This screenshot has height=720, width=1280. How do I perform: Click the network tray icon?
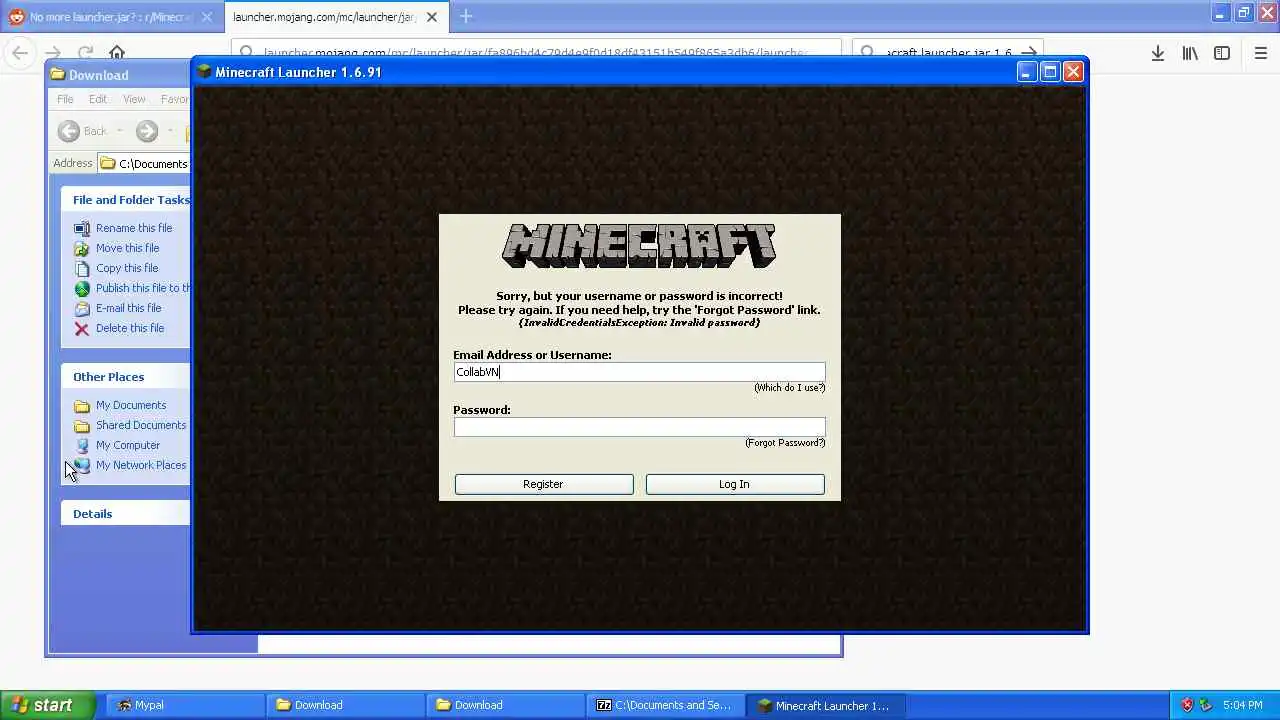coord(1206,705)
